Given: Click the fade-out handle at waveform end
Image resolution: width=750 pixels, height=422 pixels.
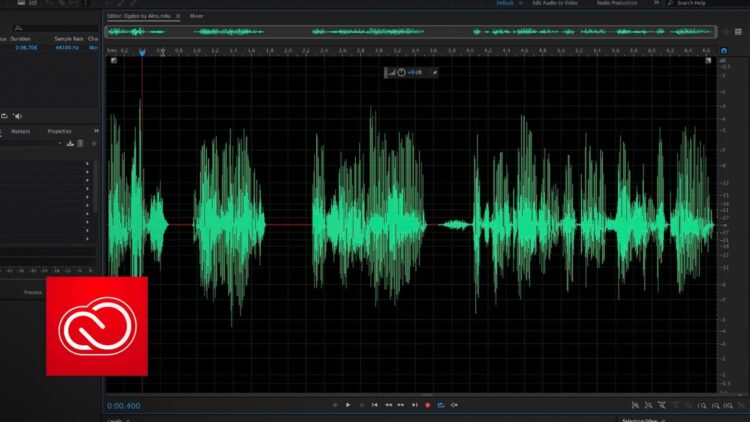Looking at the screenshot, I should pyautogui.click(x=708, y=60).
